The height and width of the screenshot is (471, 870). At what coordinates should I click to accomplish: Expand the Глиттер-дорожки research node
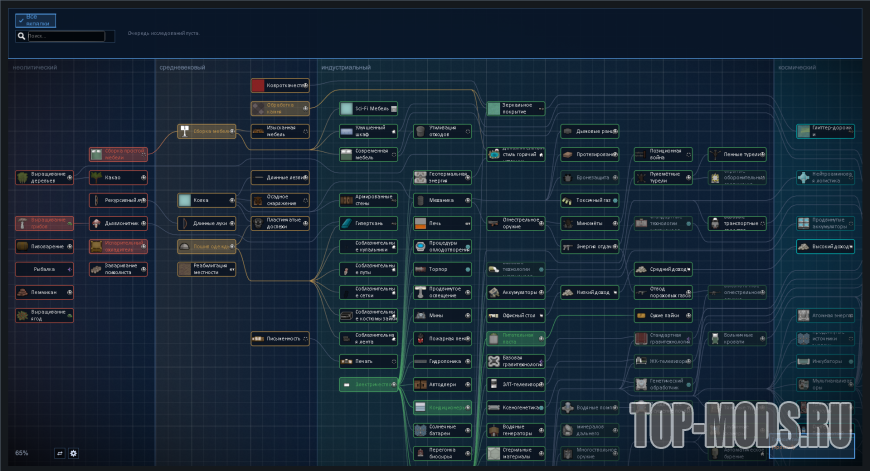pyautogui.click(x=825, y=131)
